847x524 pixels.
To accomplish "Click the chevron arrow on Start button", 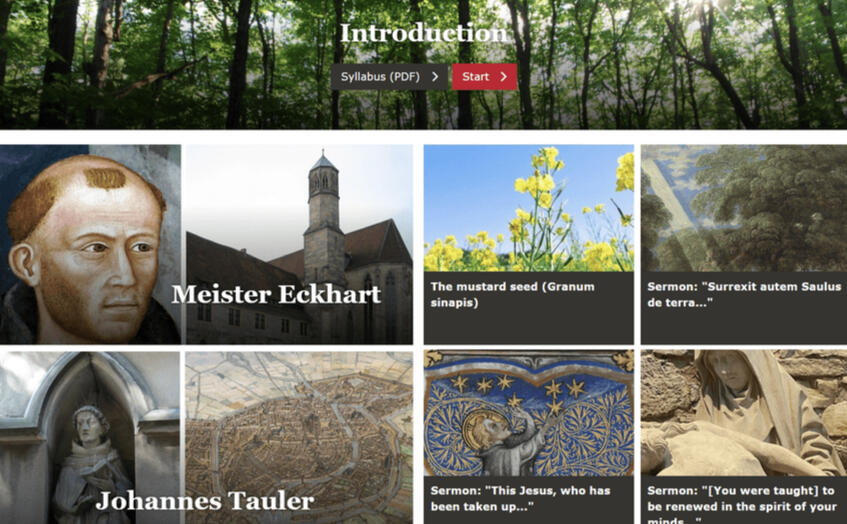I will [x=503, y=77].
